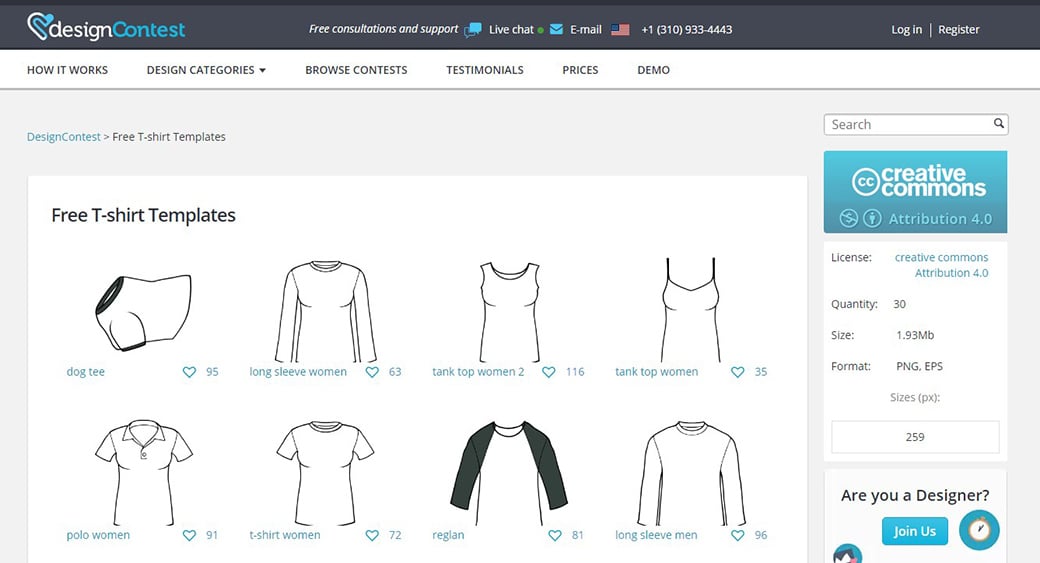The image size is (1040, 563).
Task: Favorite the reglan template with heart
Action: pyautogui.click(x=555, y=536)
